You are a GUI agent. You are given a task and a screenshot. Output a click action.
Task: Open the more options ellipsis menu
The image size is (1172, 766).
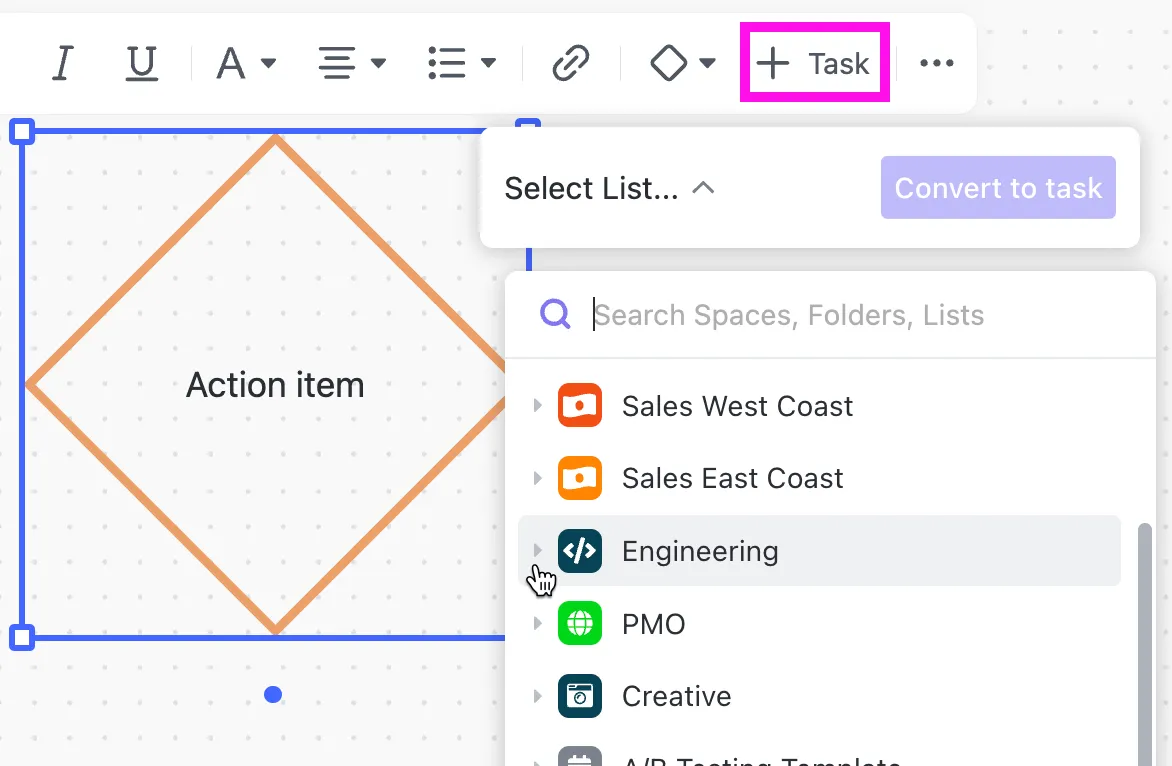click(937, 63)
